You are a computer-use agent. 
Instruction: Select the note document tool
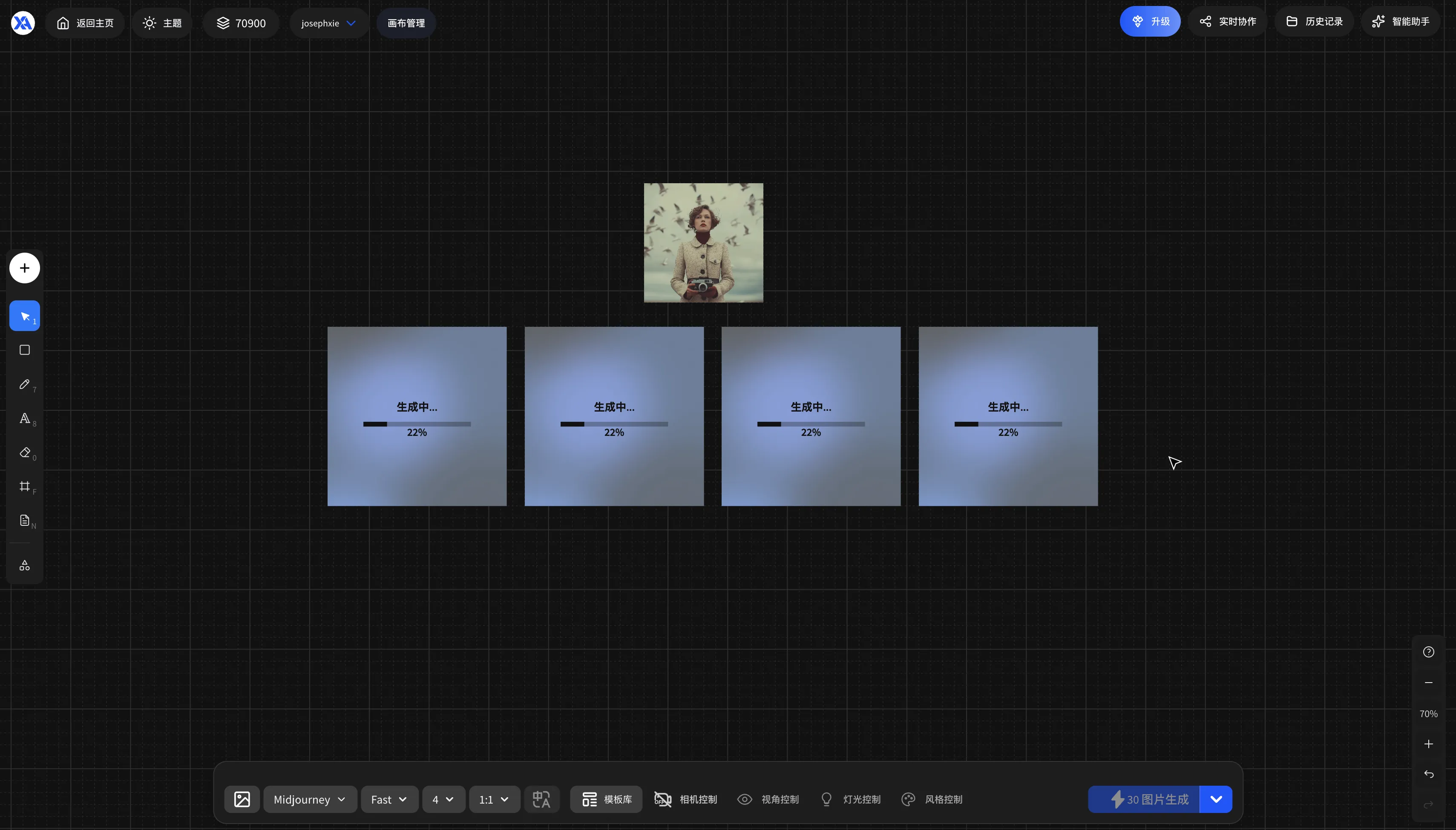coord(25,521)
